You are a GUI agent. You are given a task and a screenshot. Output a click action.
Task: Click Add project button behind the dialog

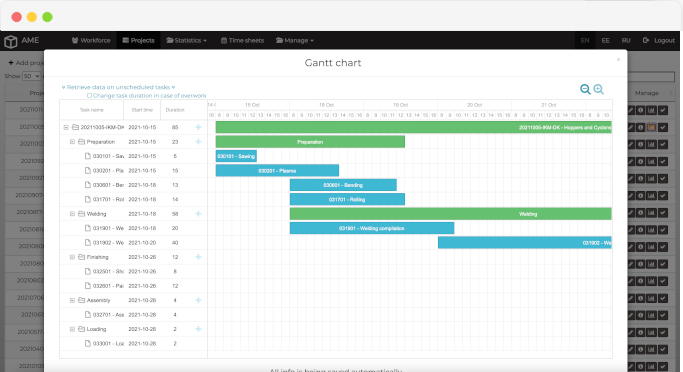pos(26,63)
